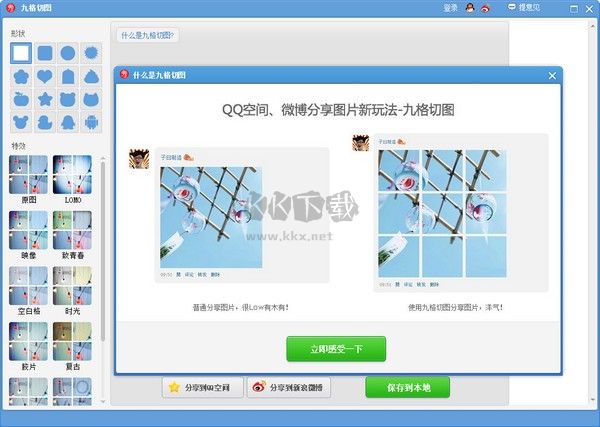Click the caption 普通分享图片，很Low有木有!
Viewport: 600px width, 427px height.
(241, 307)
